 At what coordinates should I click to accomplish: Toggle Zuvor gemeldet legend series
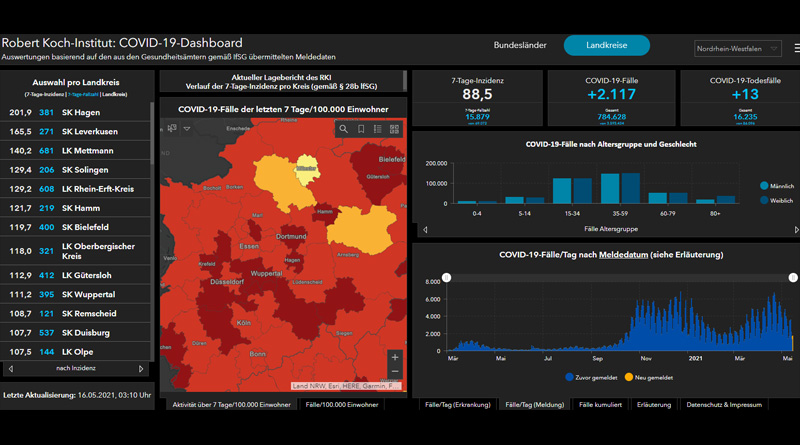pos(591,378)
